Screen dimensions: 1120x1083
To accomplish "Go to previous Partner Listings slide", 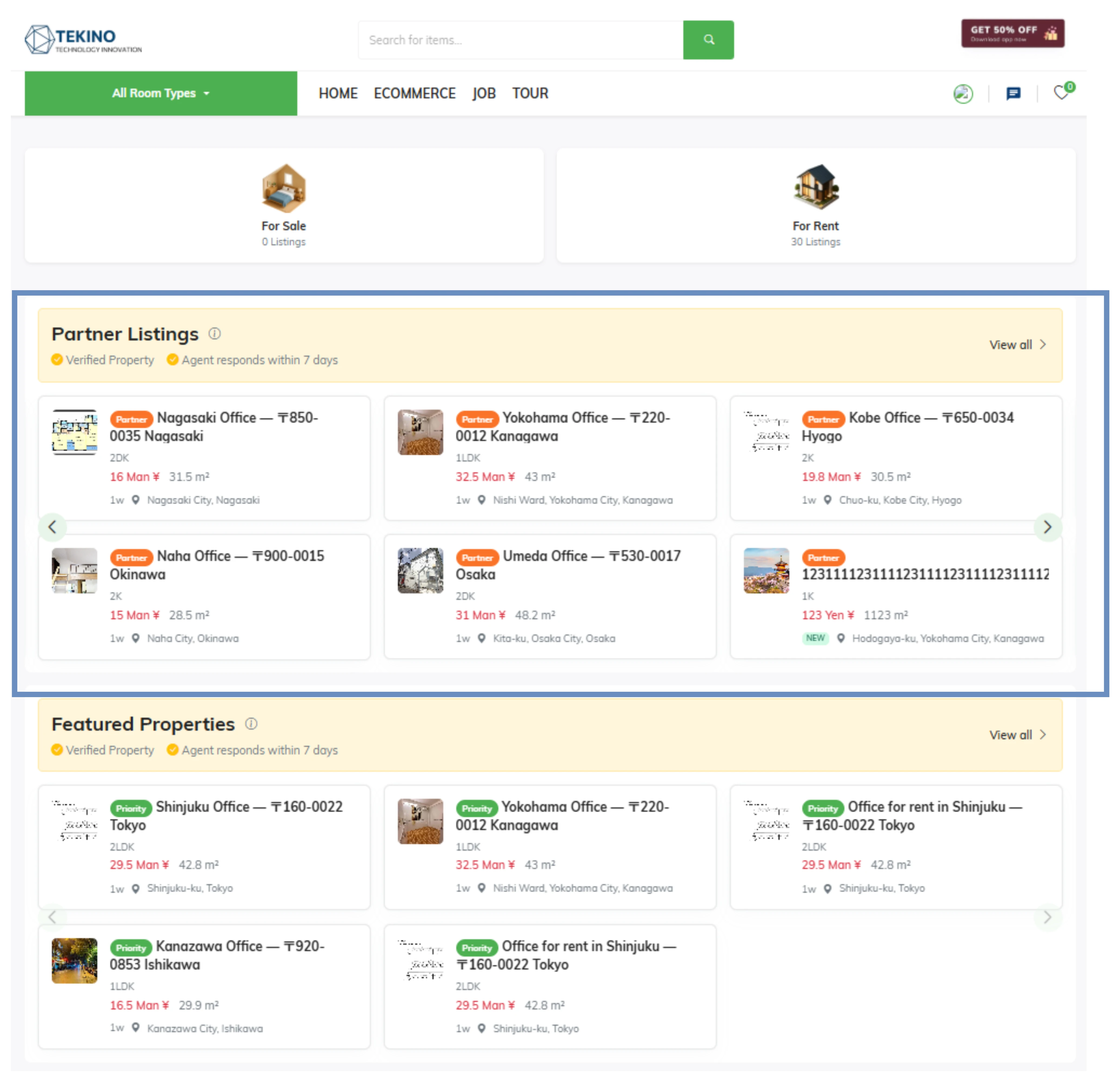I will point(53,527).
